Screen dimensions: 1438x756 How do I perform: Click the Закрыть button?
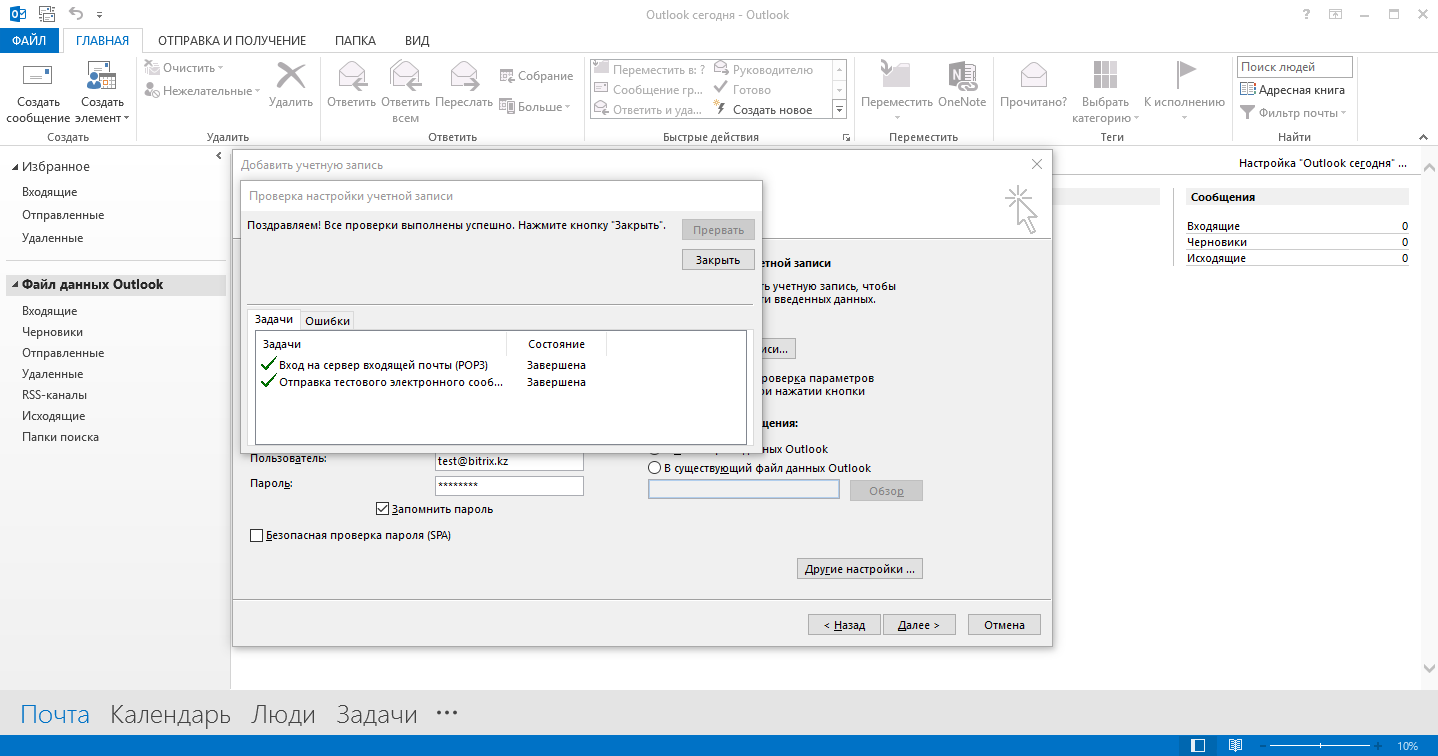coord(718,260)
